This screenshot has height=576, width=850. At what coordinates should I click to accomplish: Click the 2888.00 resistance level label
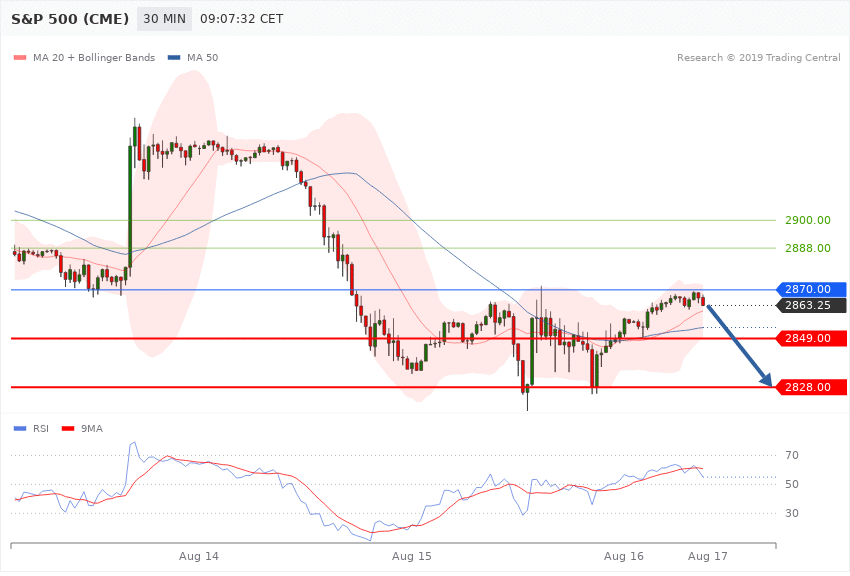(x=808, y=248)
